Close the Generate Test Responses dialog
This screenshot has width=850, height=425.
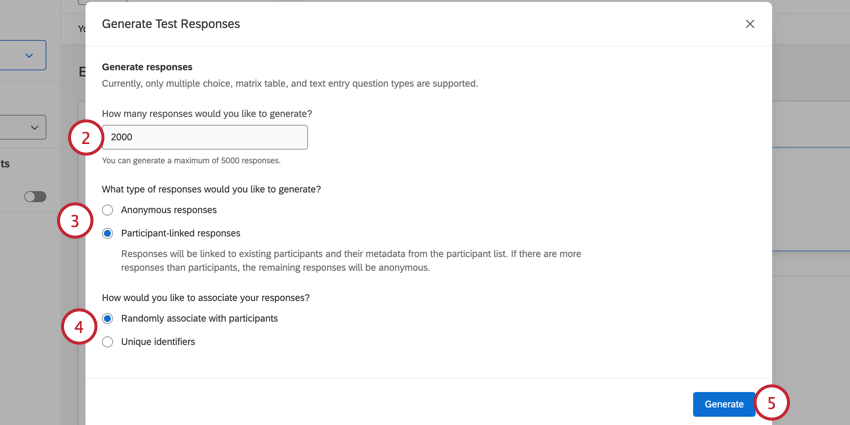(750, 24)
